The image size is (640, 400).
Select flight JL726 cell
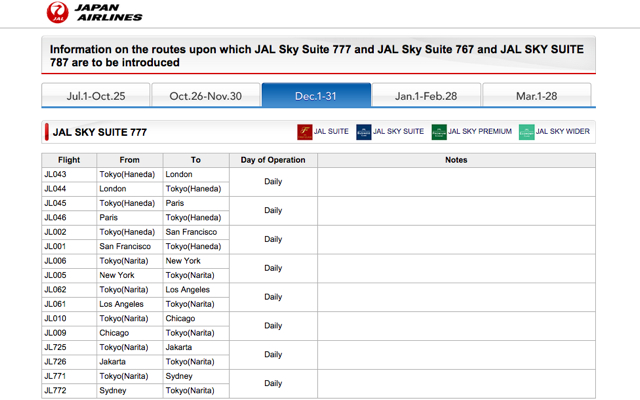(x=69, y=362)
